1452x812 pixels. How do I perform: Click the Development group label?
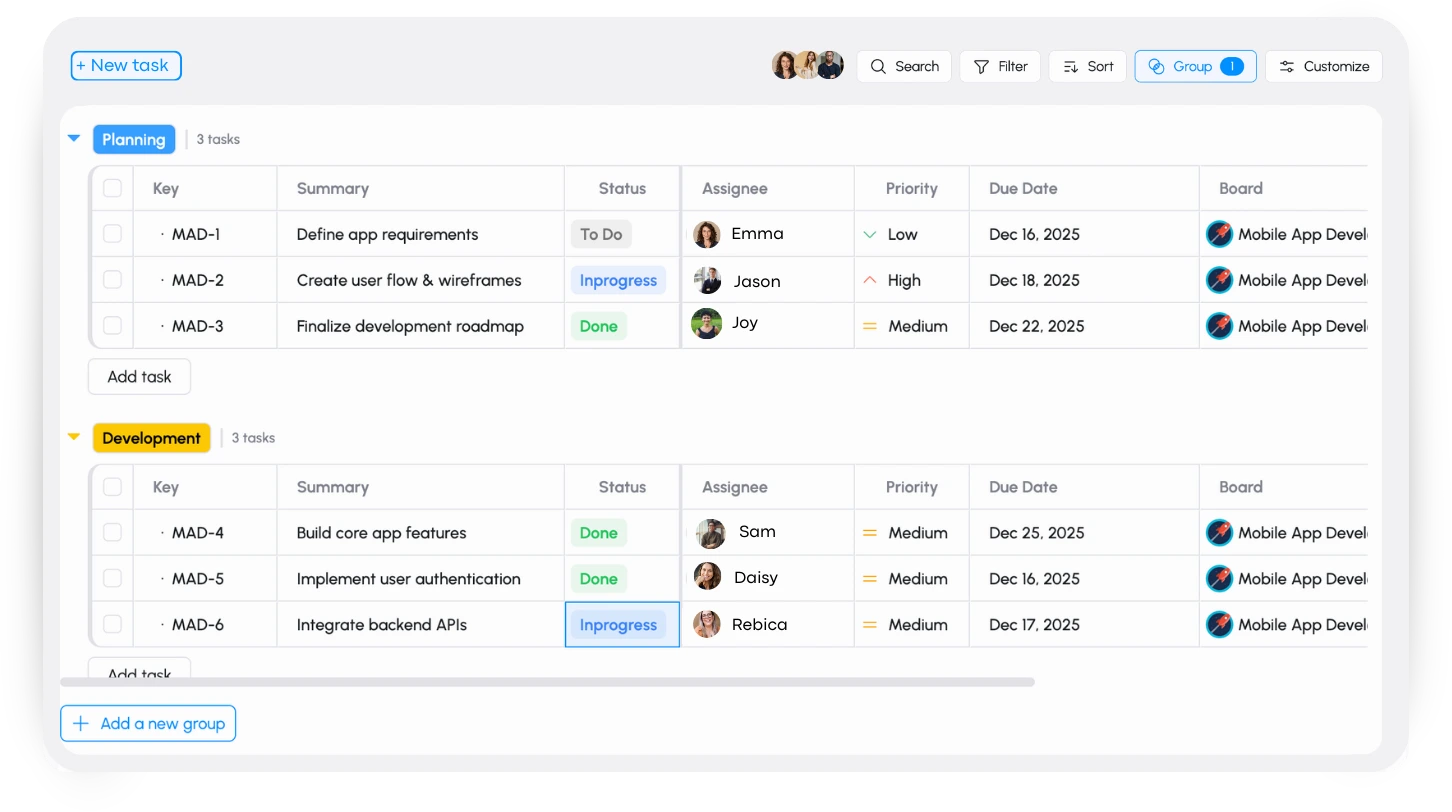[151, 437]
